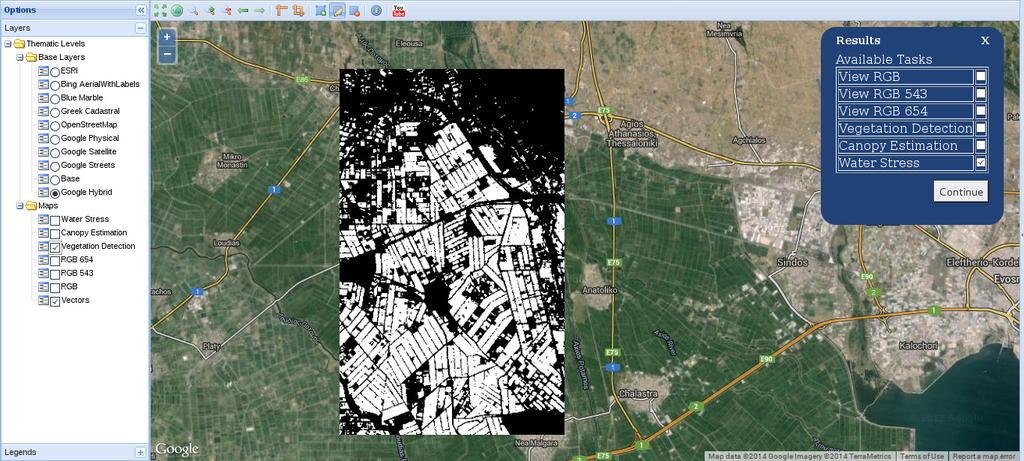
Task: Enable the Water Stress map layer checkbox
Action: tap(55, 220)
